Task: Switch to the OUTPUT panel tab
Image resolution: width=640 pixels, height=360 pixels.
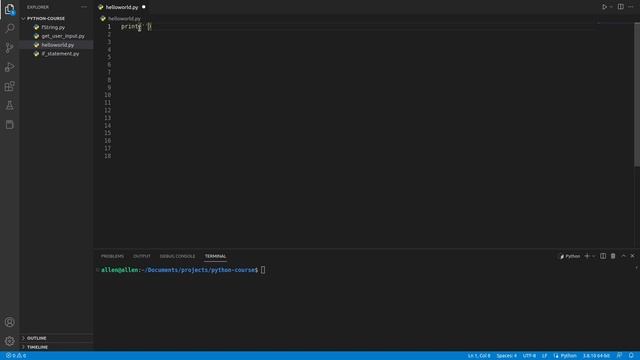Action: point(142,256)
